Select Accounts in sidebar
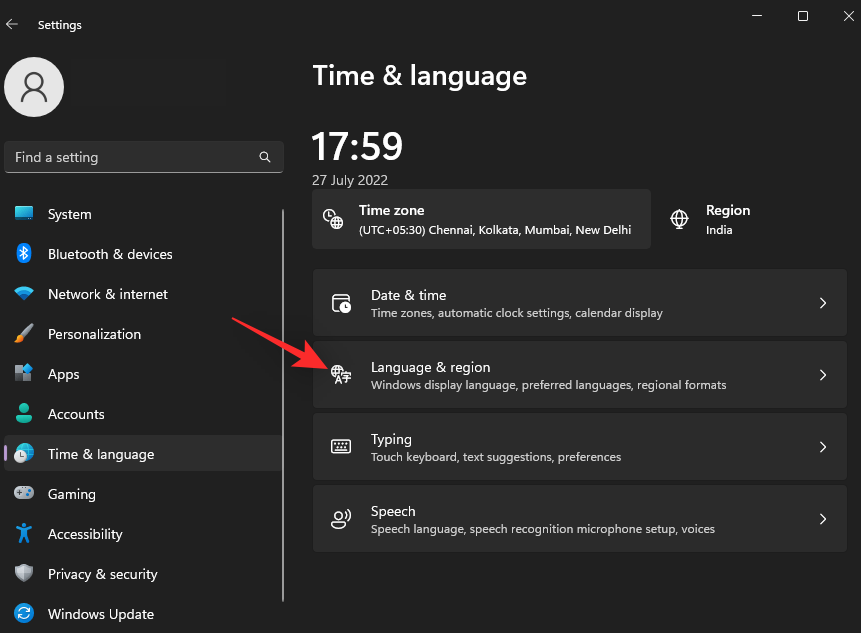This screenshot has width=861, height=633. (143, 414)
